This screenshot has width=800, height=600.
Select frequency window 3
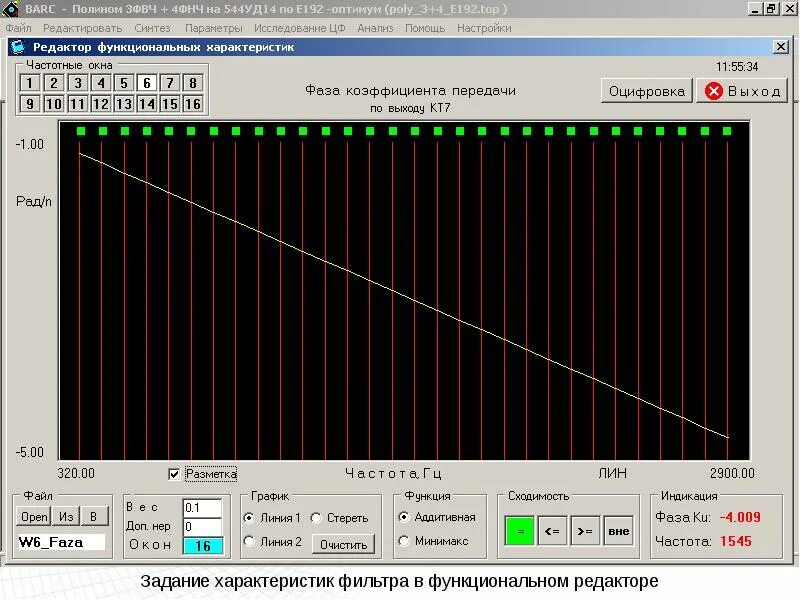(x=78, y=83)
